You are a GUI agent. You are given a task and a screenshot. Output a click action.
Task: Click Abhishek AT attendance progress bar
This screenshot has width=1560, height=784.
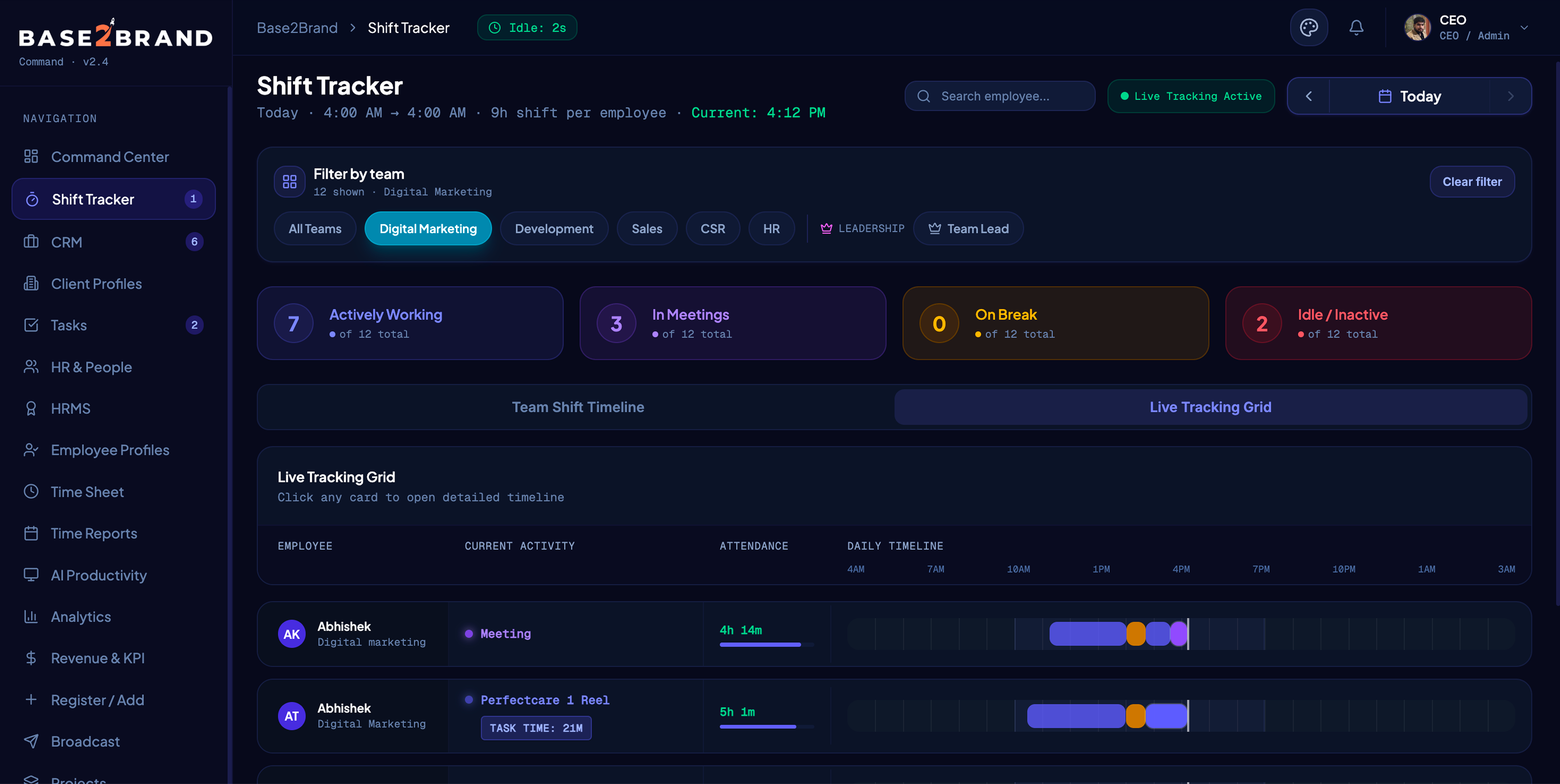766,727
